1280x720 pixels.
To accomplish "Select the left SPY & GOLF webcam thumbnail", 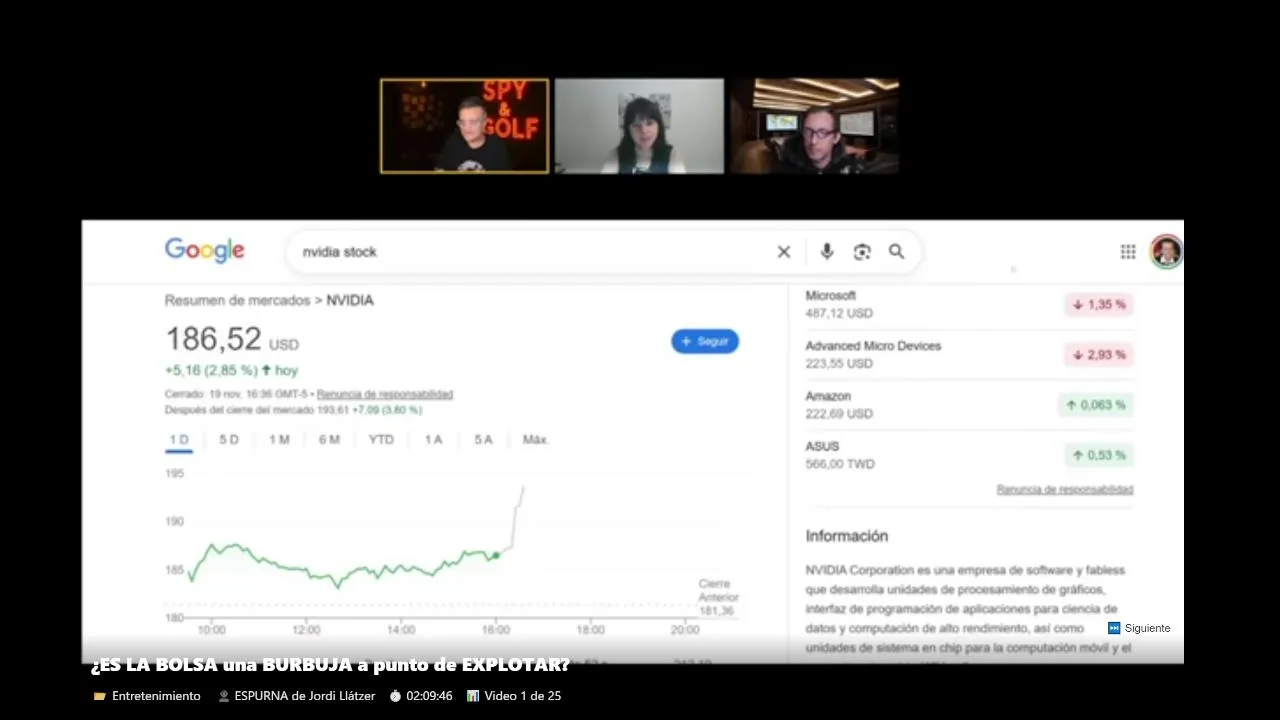I will (x=465, y=126).
